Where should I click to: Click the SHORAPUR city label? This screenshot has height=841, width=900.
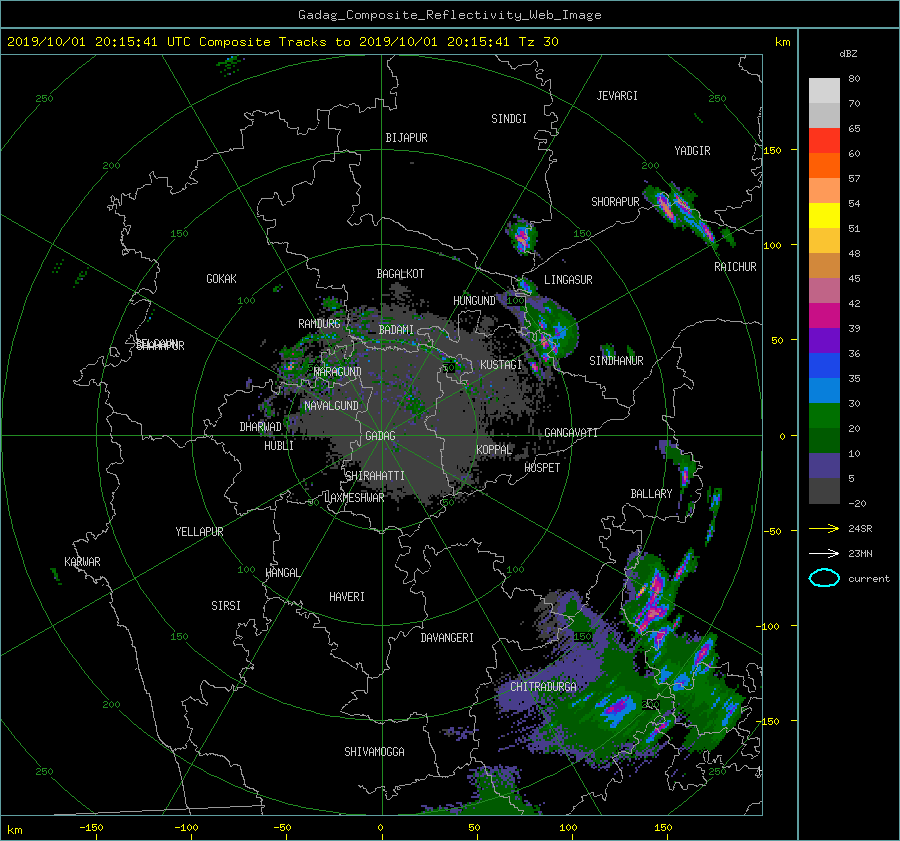point(615,202)
